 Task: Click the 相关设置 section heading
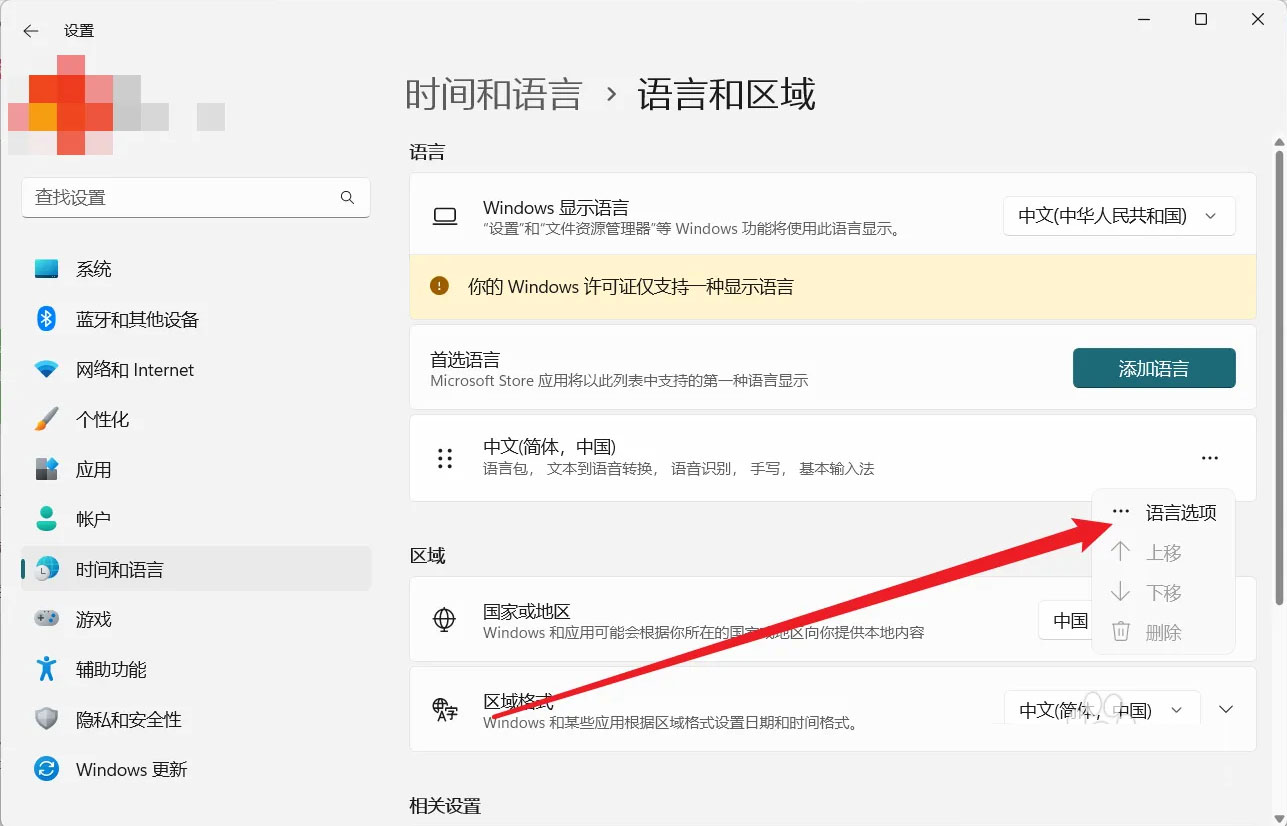[x=445, y=806]
